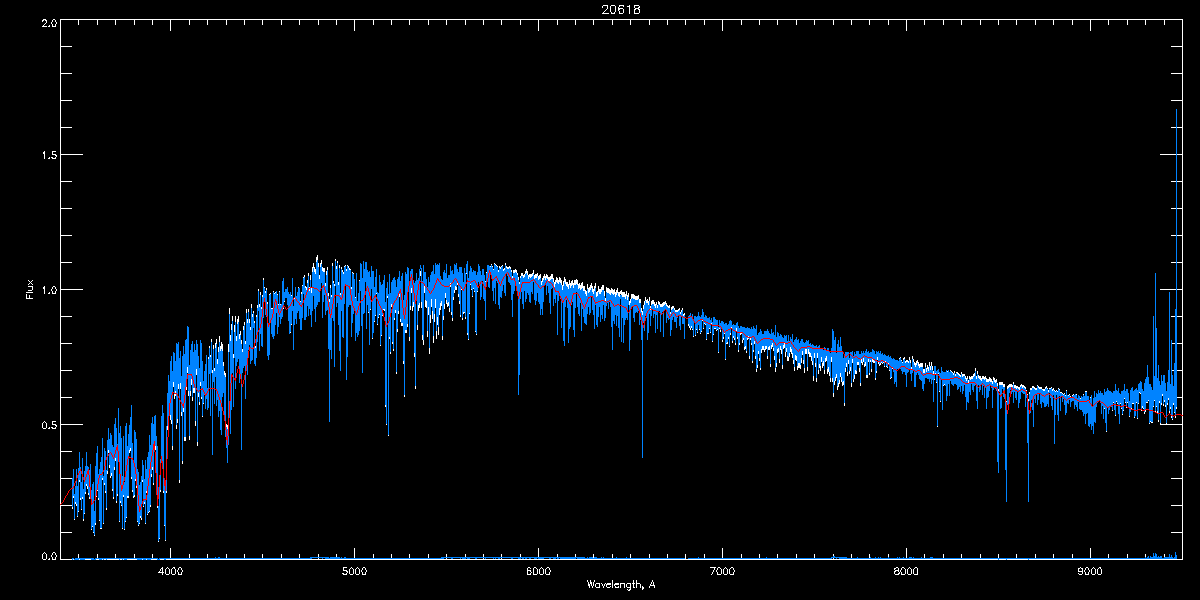Click the 4000 wavelength tick label

[x=170, y=572]
